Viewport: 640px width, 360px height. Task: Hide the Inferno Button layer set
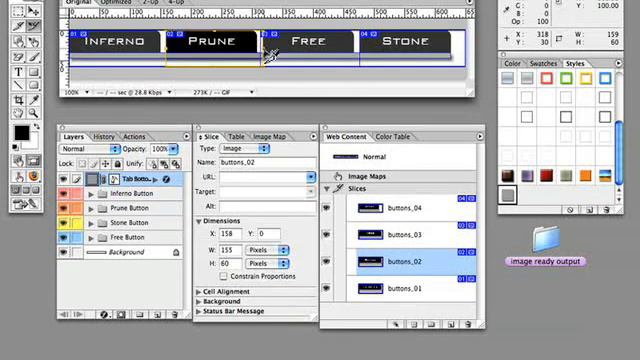pyautogui.click(x=64, y=193)
